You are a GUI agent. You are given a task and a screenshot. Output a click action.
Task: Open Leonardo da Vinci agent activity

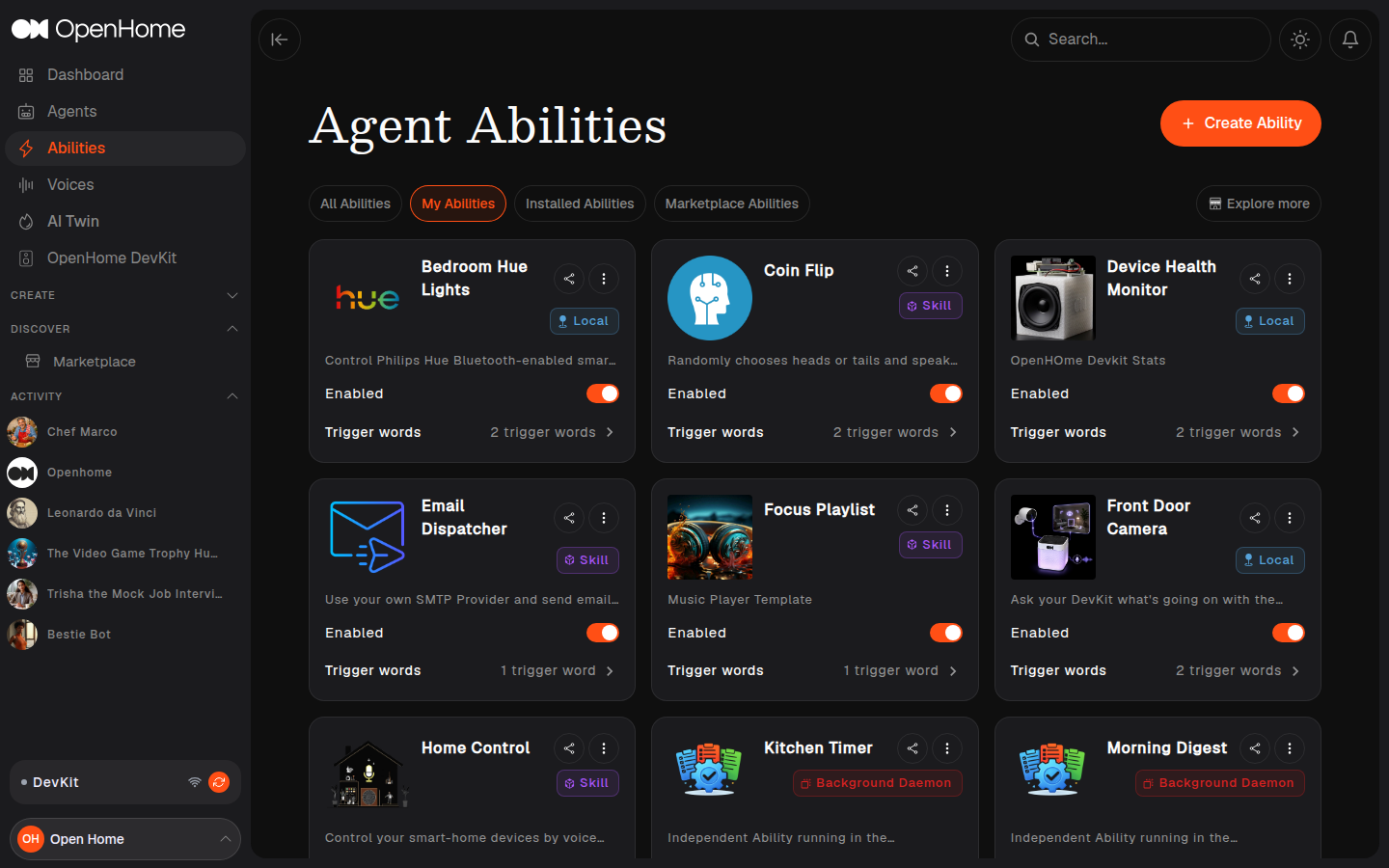point(125,513)
